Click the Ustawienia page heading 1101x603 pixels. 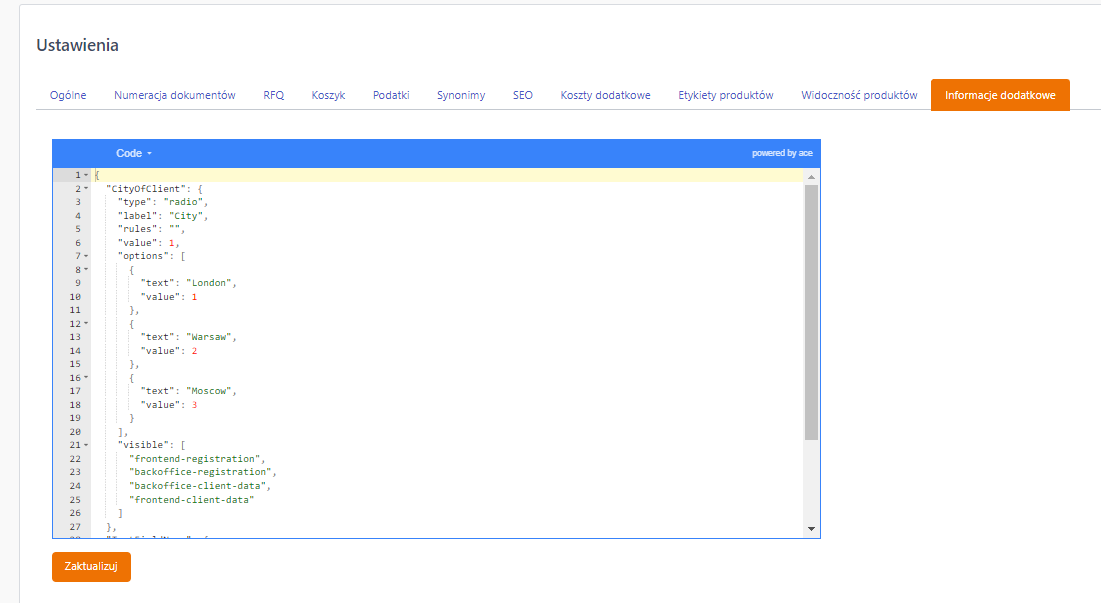(x=77, y=45)
